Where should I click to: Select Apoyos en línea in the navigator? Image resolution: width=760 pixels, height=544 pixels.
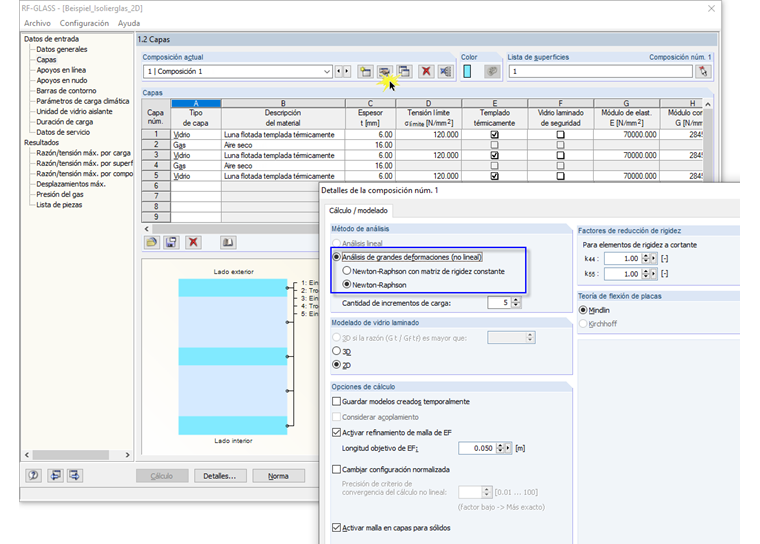[61, 70]
